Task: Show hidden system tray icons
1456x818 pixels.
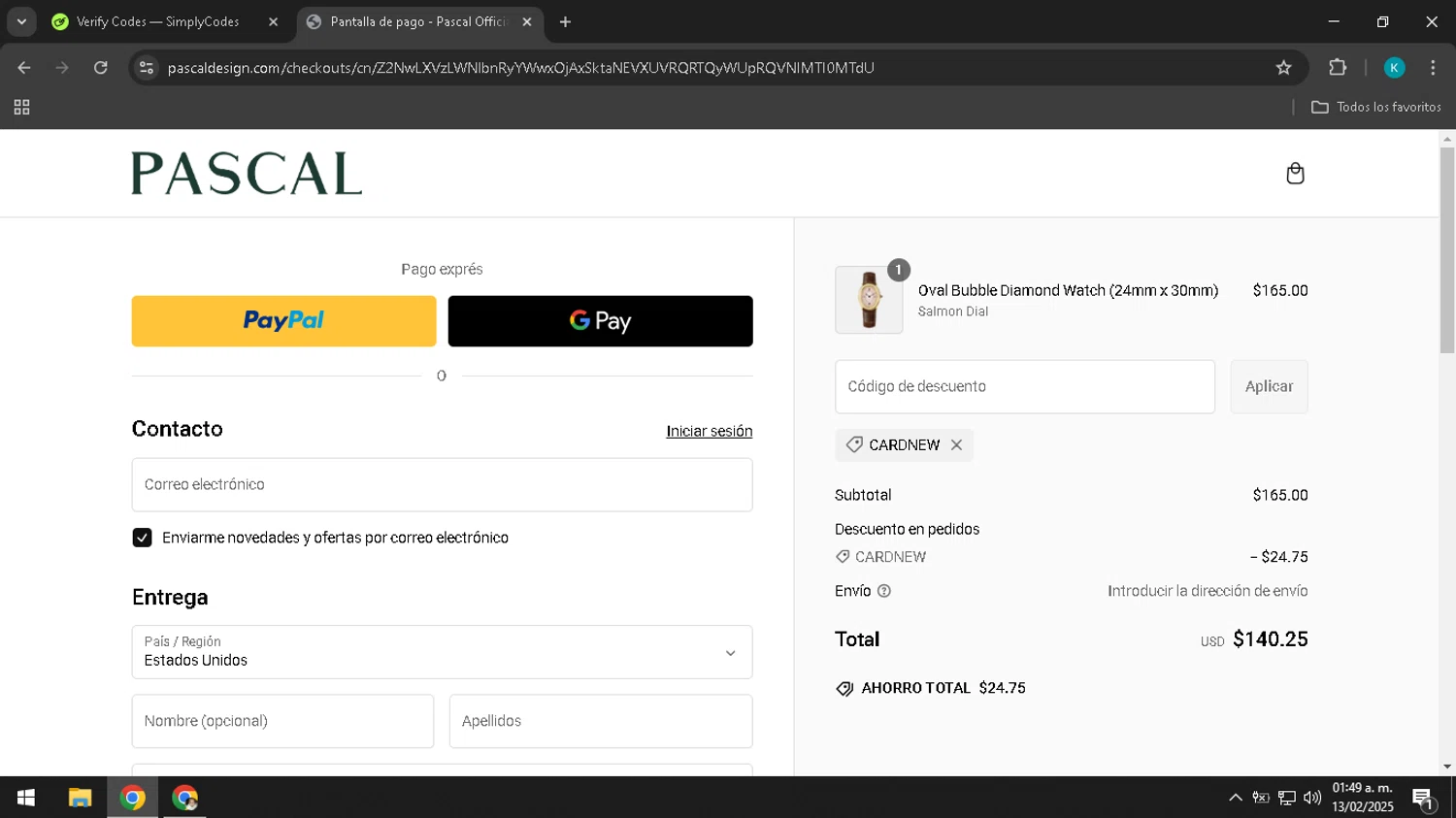Action: tap(1236, 798)
